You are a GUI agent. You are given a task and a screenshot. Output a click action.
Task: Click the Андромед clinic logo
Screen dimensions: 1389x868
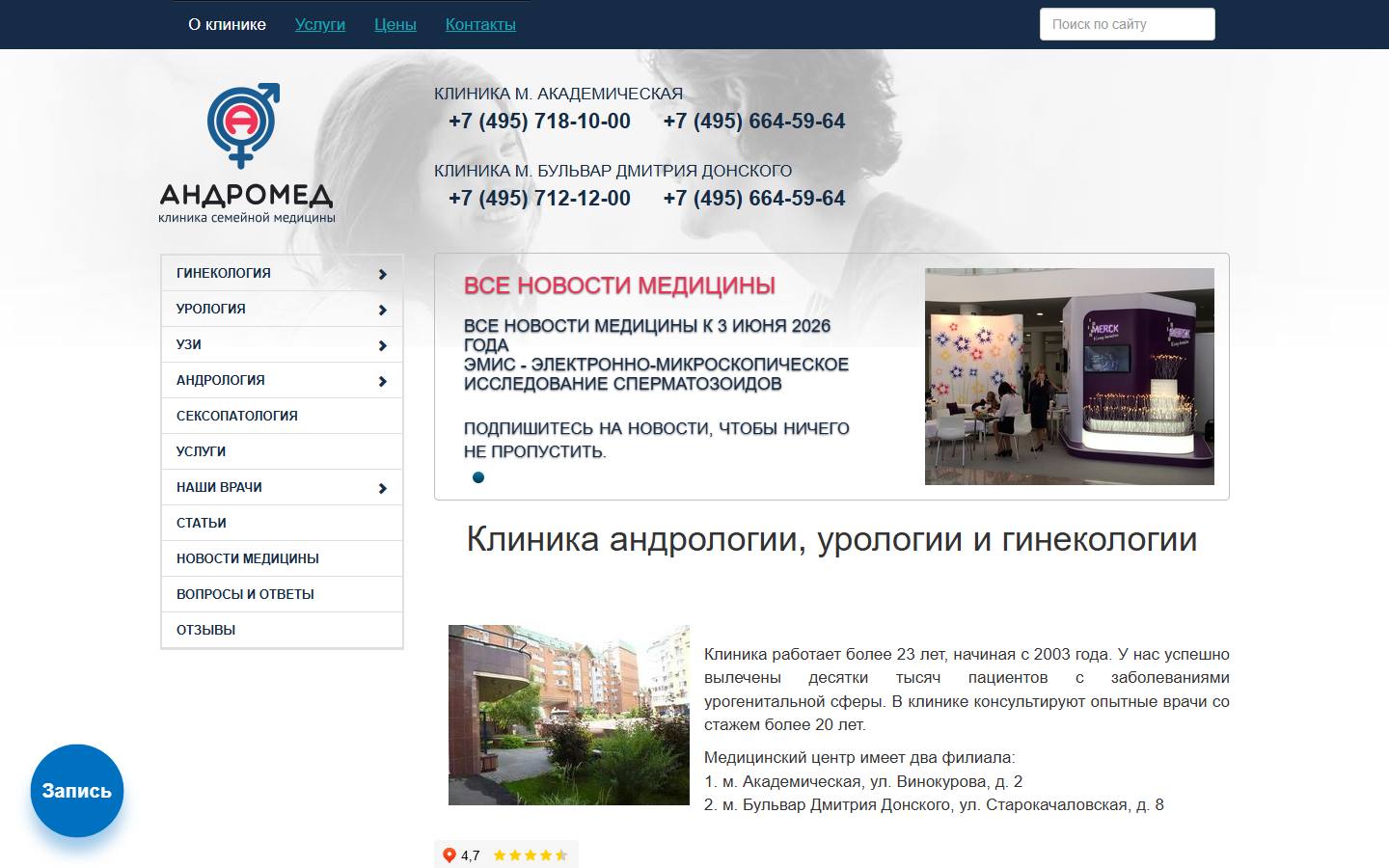tap(247, 152)
